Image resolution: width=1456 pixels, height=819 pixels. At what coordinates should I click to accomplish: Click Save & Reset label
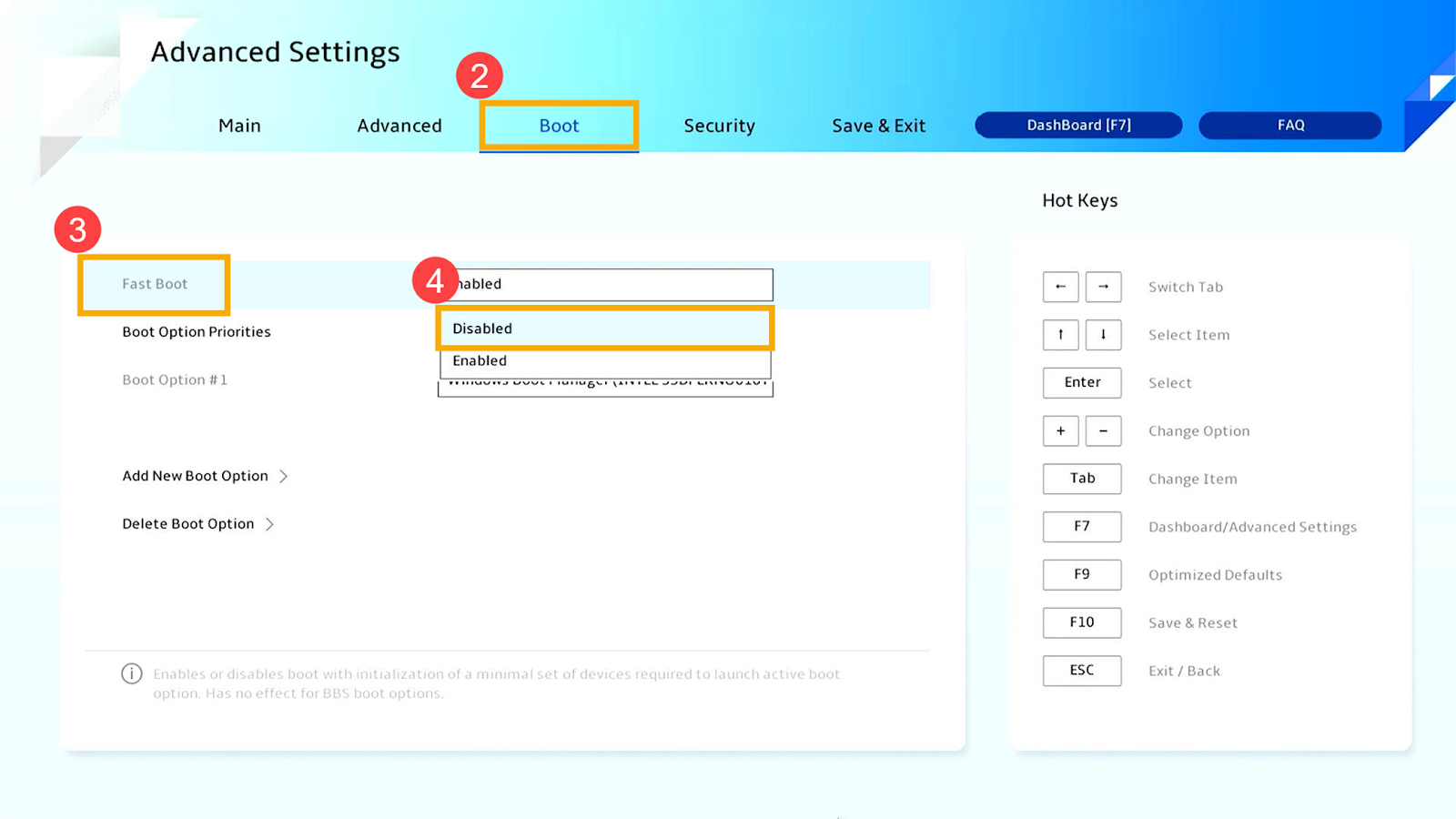(x=1192, y=623)
